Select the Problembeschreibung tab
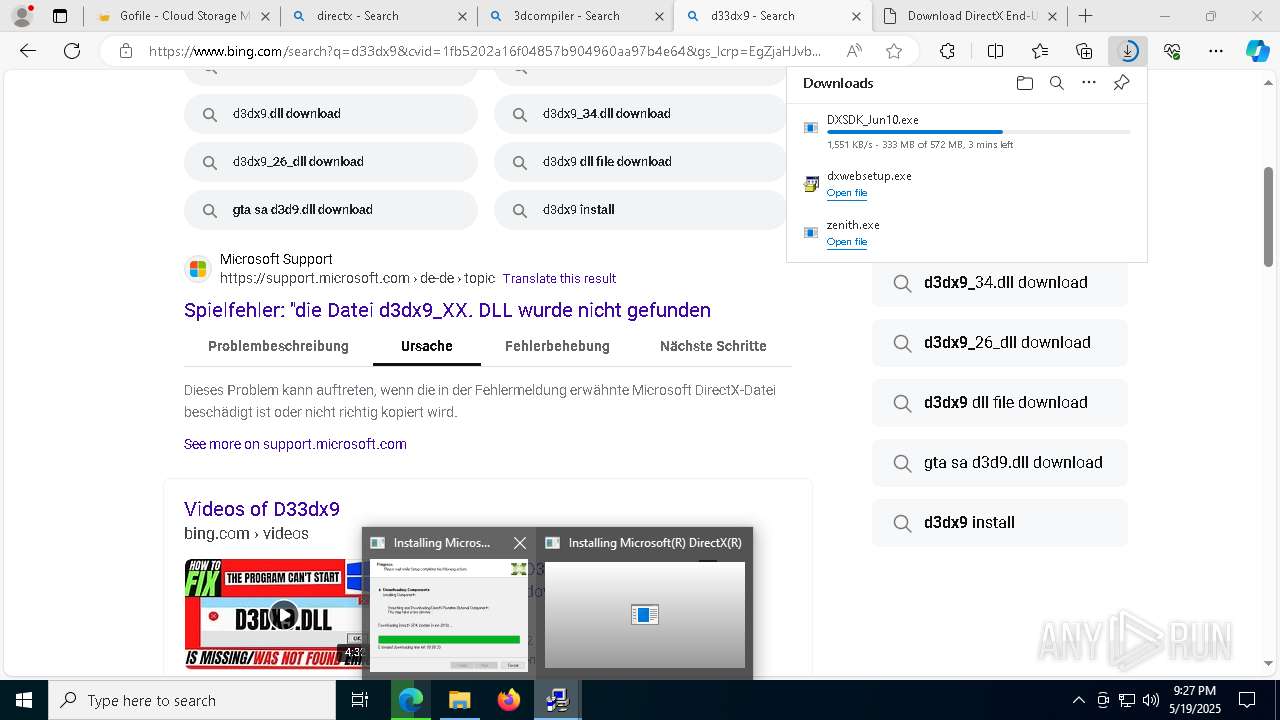The height and width of the screenshot is (720, 1280). (x=278, y=346)
